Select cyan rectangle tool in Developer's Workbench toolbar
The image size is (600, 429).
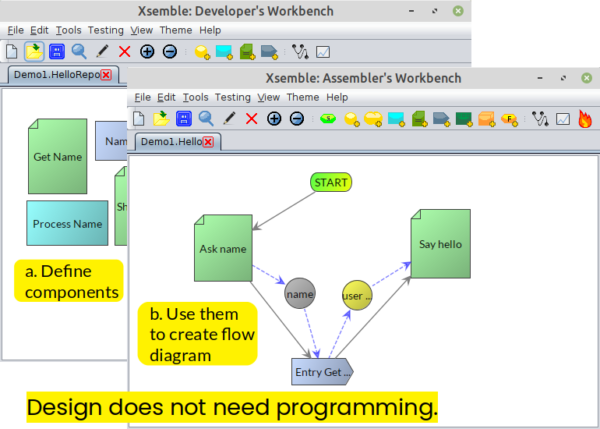pos(223,51)
